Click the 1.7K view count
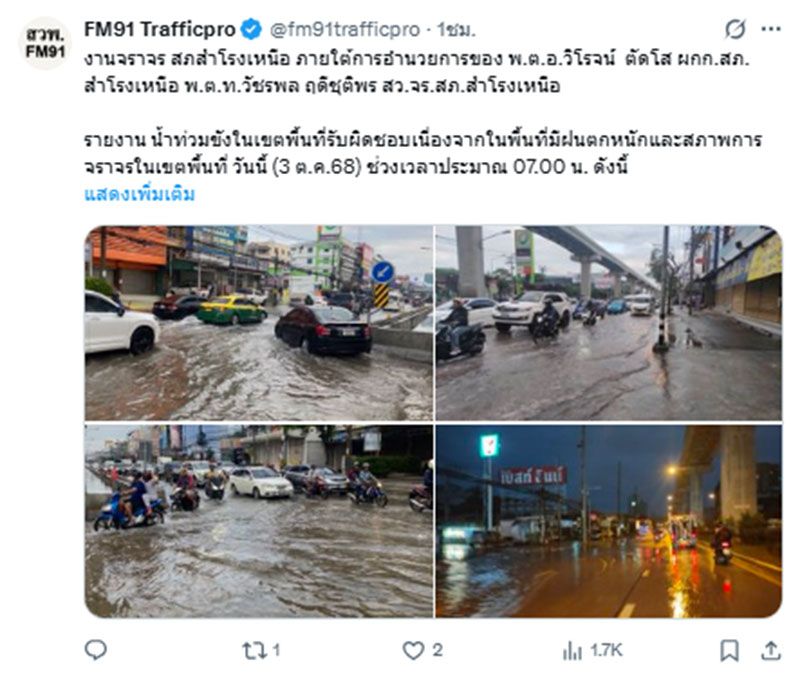Screen dimensions: 800x674 click(x=607, y=651)
